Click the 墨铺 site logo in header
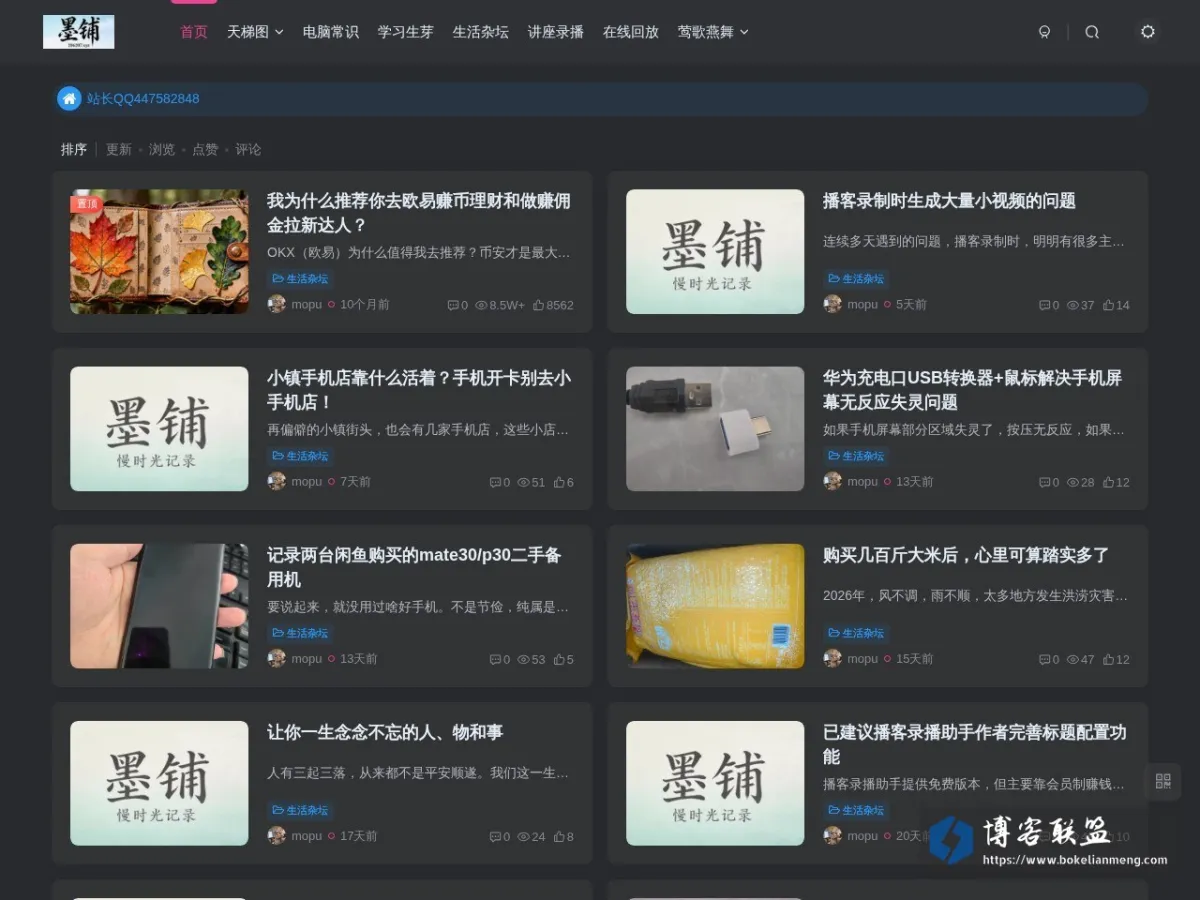 click(79, 32)
